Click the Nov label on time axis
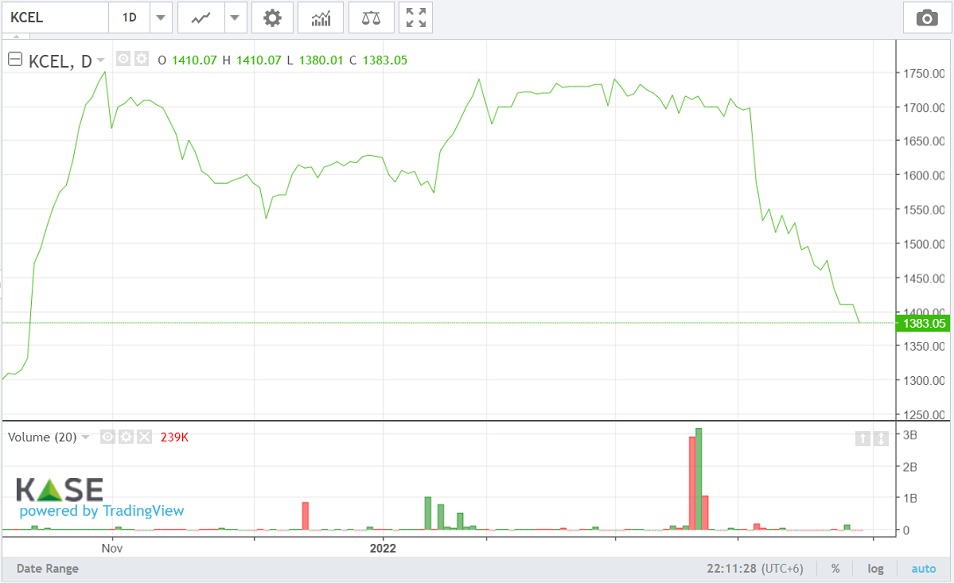The height and width of the screenshot is (583, 954). pos(112,548)
